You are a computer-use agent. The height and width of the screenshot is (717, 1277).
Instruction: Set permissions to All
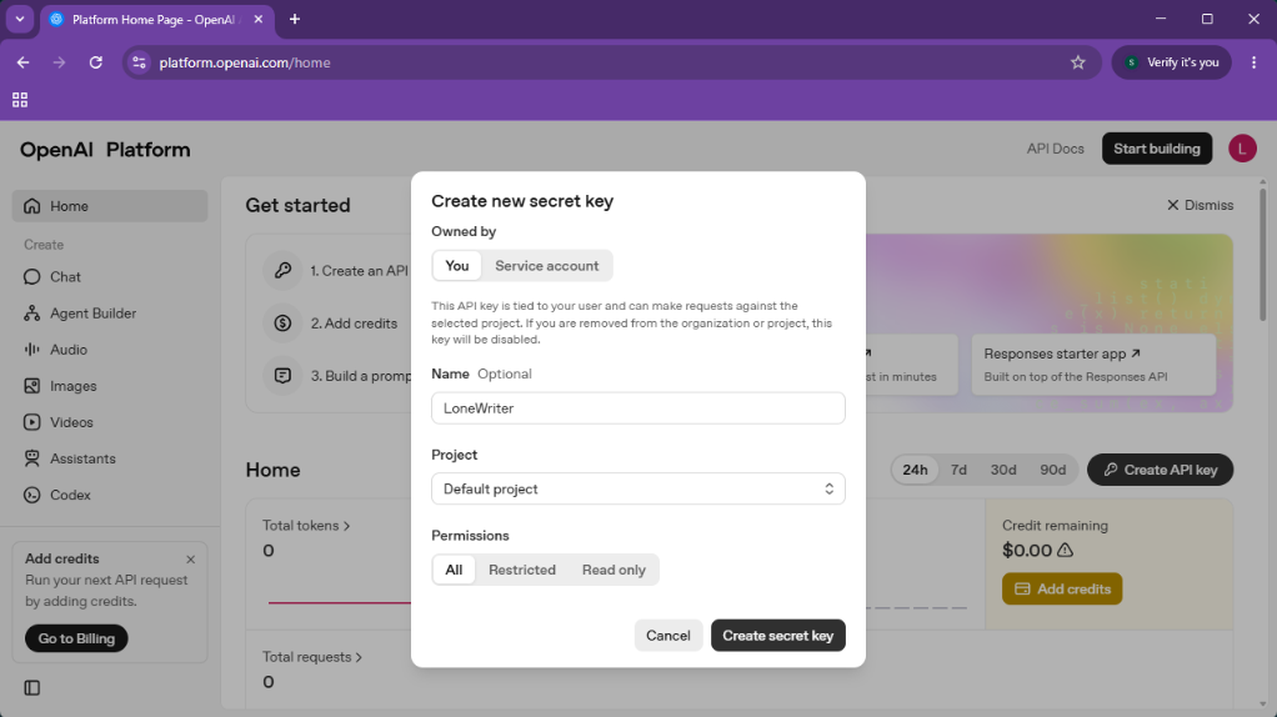pos(454,570)
